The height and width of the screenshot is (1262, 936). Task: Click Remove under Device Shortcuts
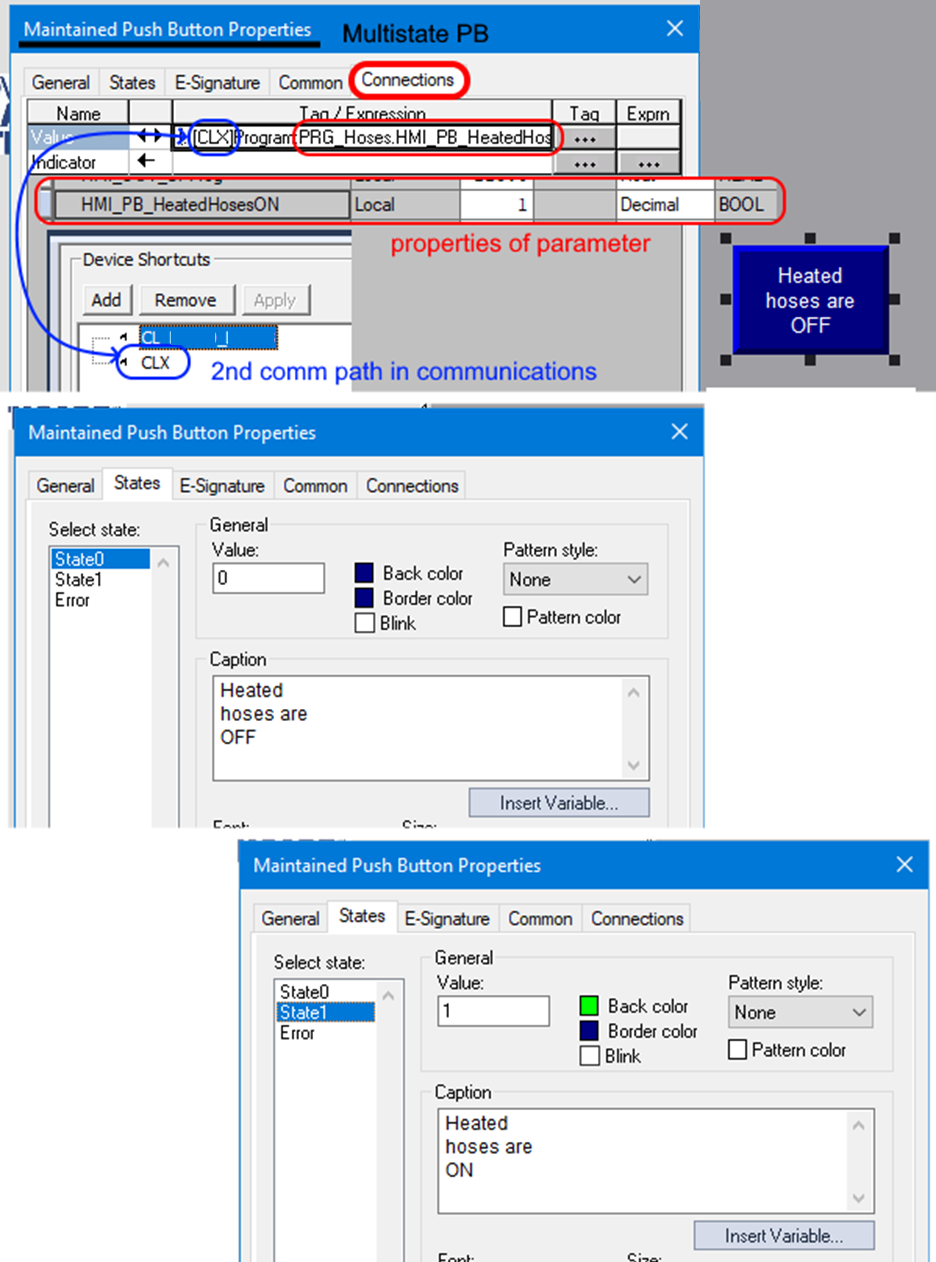click(185, 300)
